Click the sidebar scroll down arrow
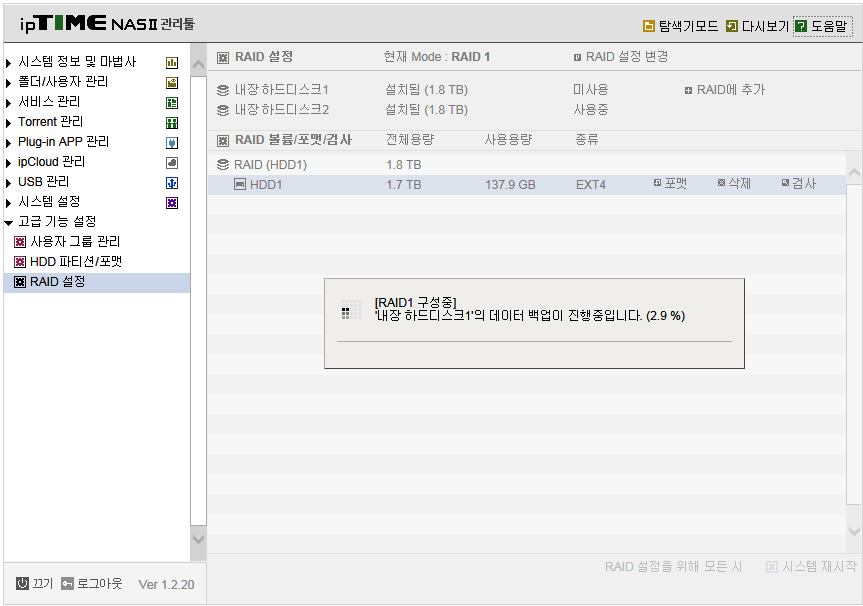 pos(198,539)
